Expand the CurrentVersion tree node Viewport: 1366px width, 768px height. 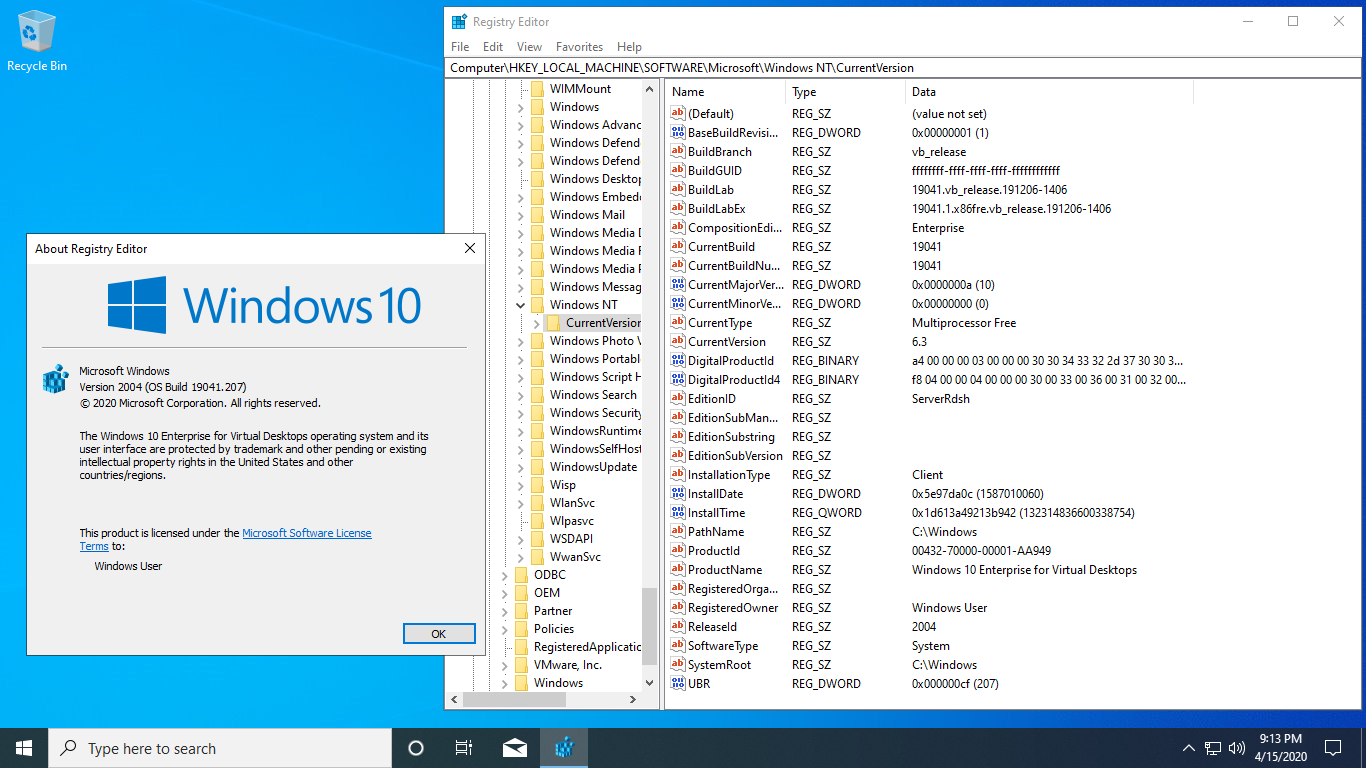(x=536, y=323)
